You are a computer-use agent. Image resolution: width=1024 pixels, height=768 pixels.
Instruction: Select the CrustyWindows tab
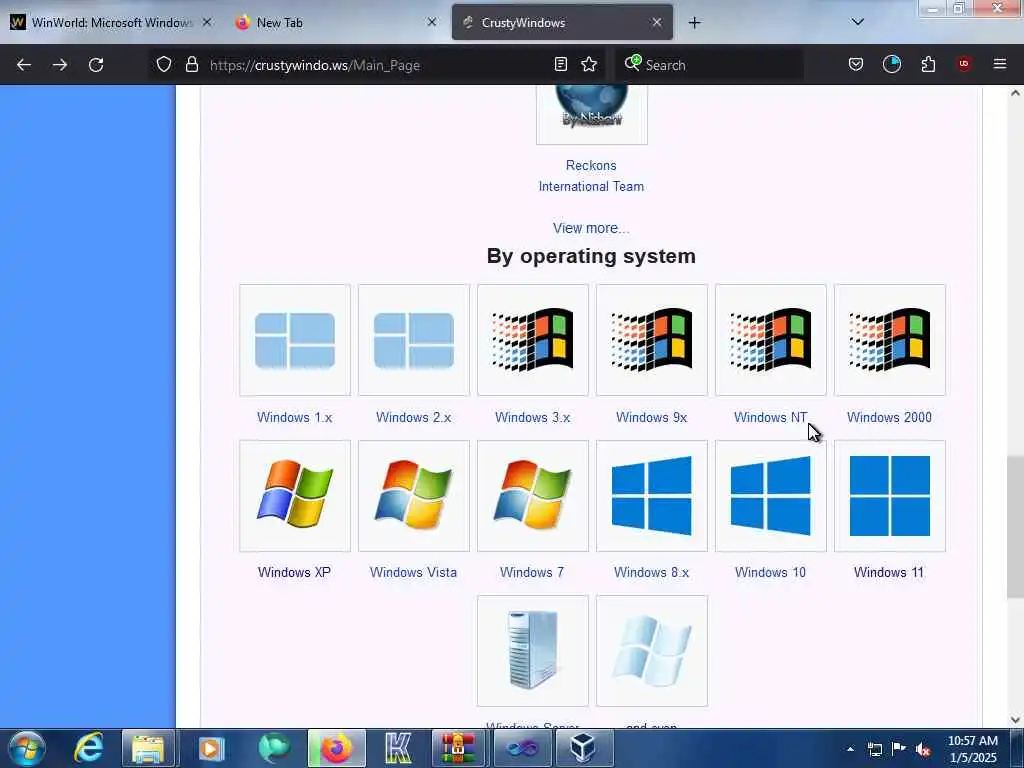point(562,23)
